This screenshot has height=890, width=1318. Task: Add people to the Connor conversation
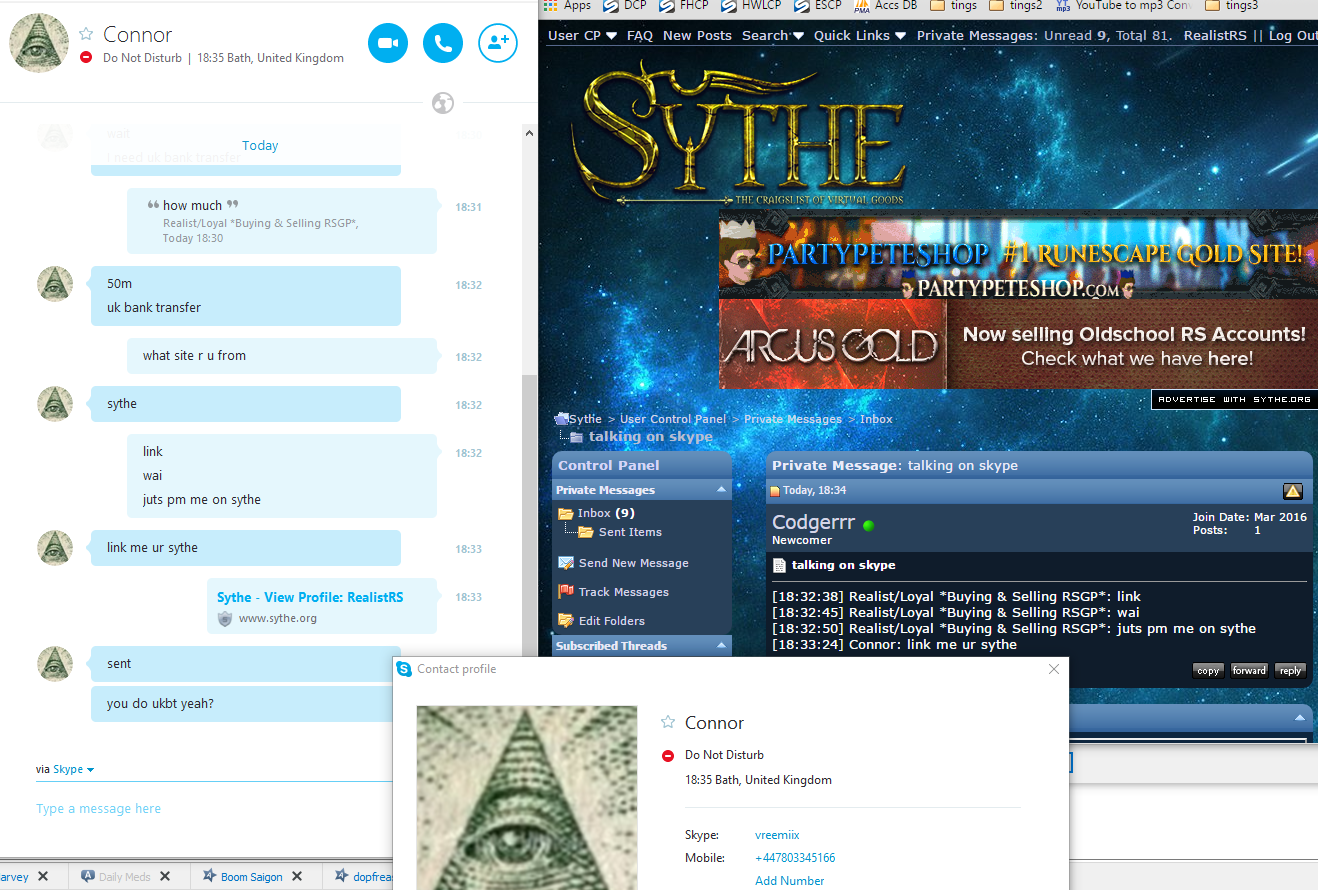[x=498, y=43]
